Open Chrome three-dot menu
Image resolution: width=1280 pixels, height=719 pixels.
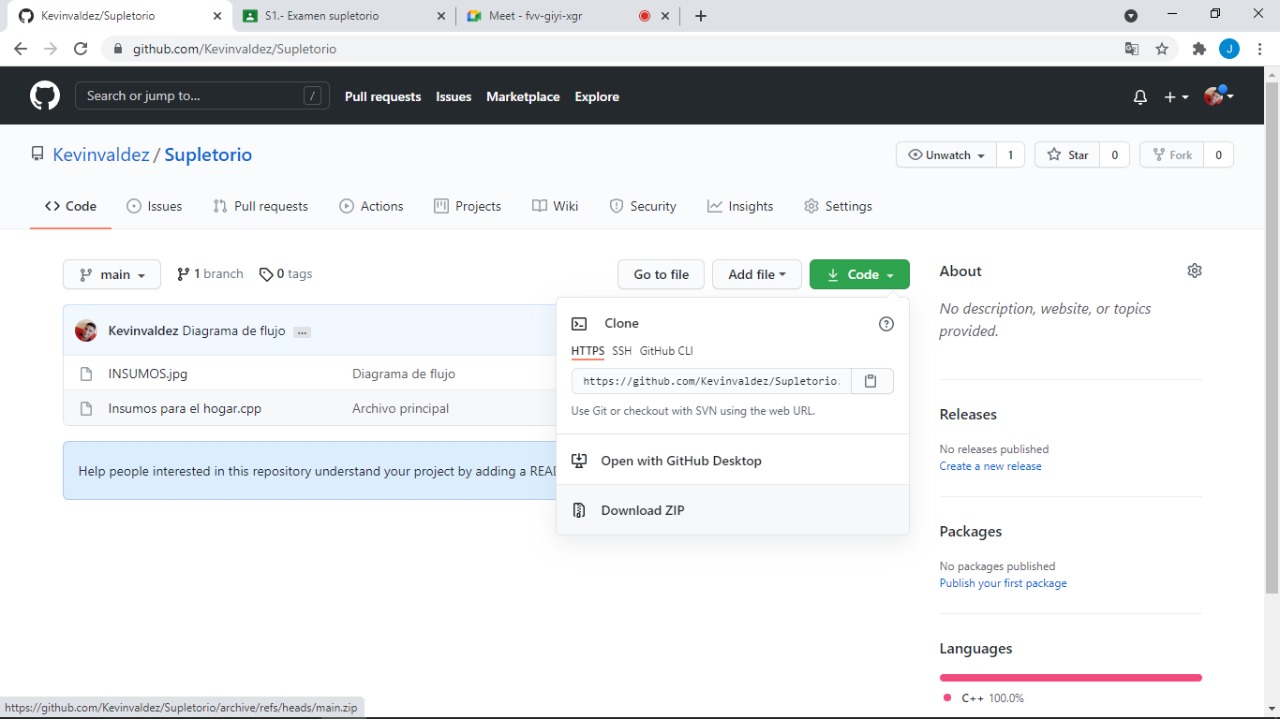tap(1259, 48)
